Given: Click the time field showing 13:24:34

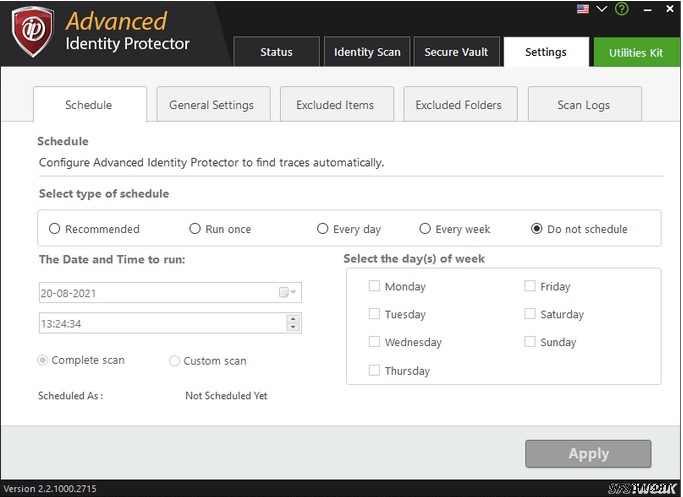Looking at the screenshot, I should tap(170, 323).
